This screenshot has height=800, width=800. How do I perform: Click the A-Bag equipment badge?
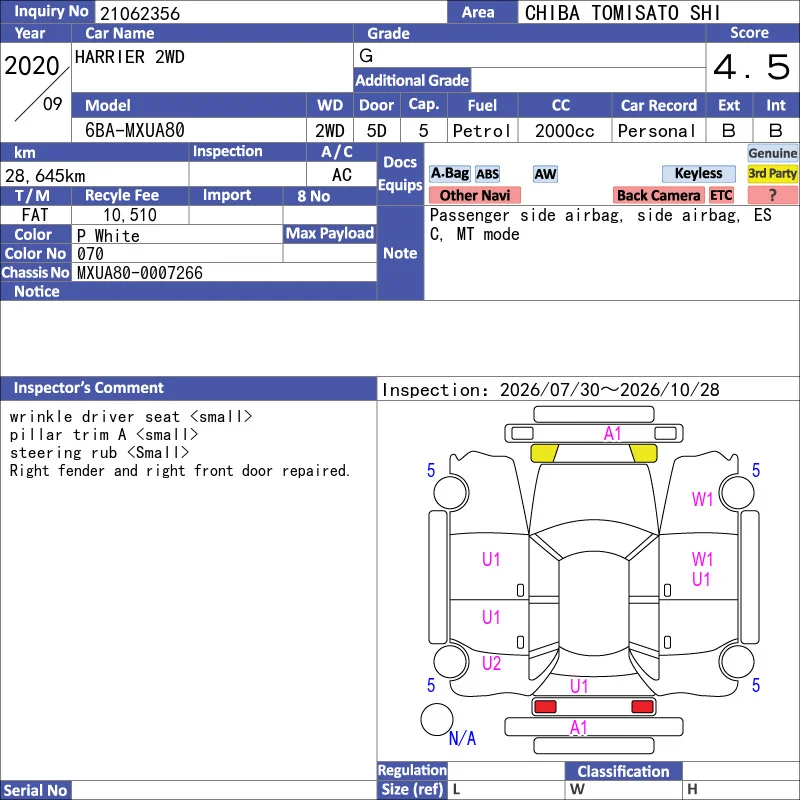[449, 173]
